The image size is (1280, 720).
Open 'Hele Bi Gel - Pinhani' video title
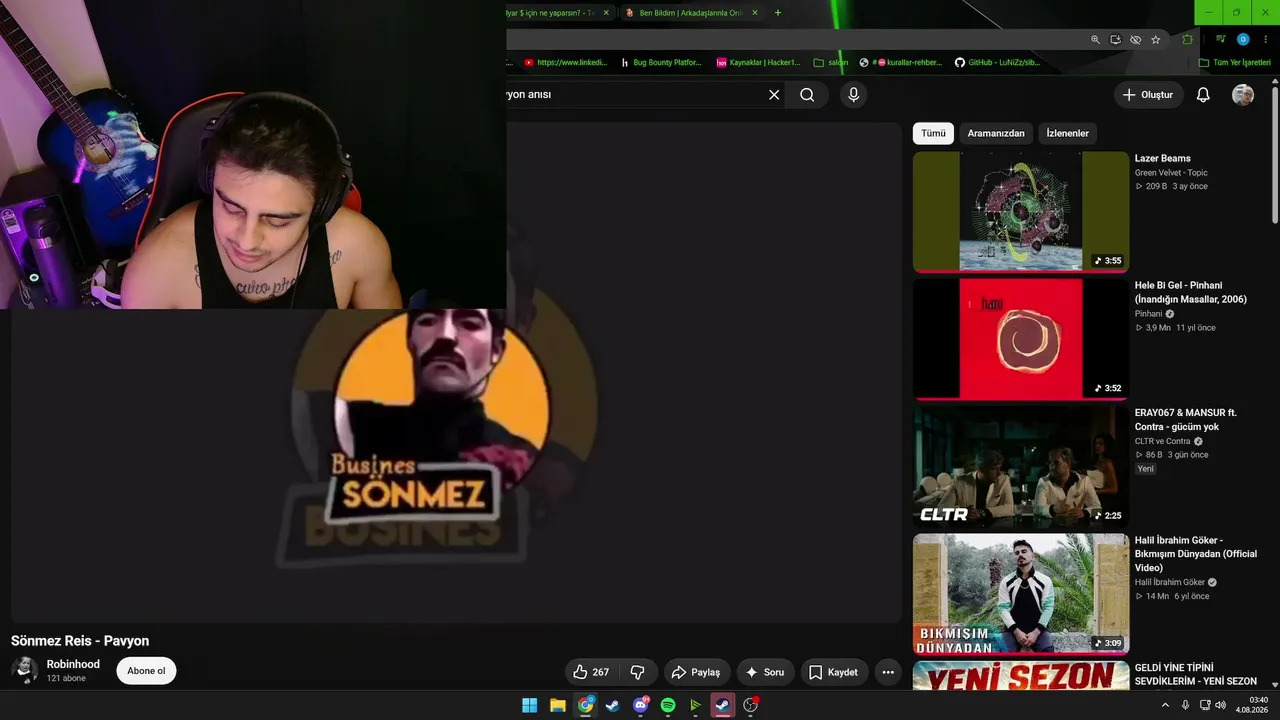[x=1191, y=292]
